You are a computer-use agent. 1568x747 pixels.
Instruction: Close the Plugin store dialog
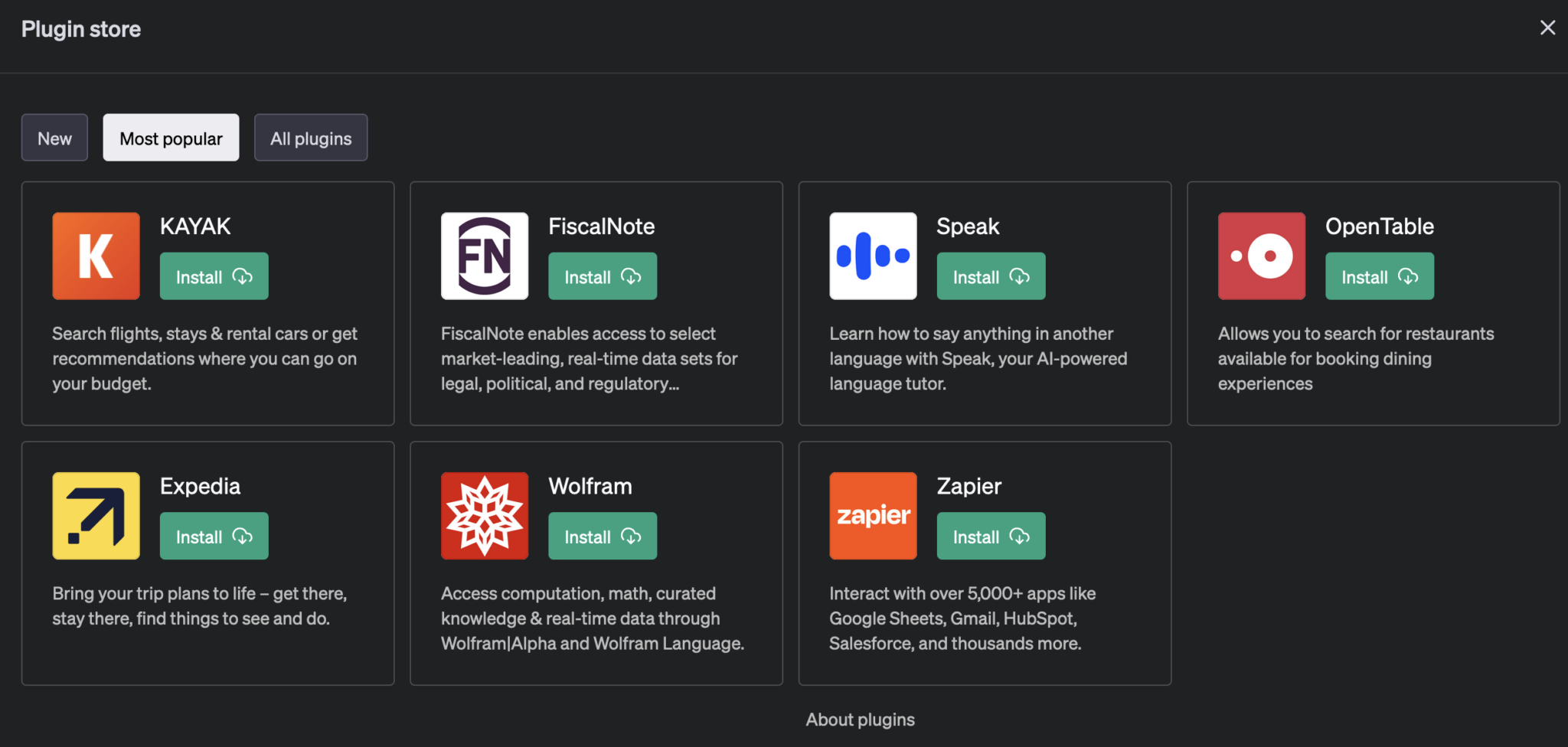point(1547,28)
